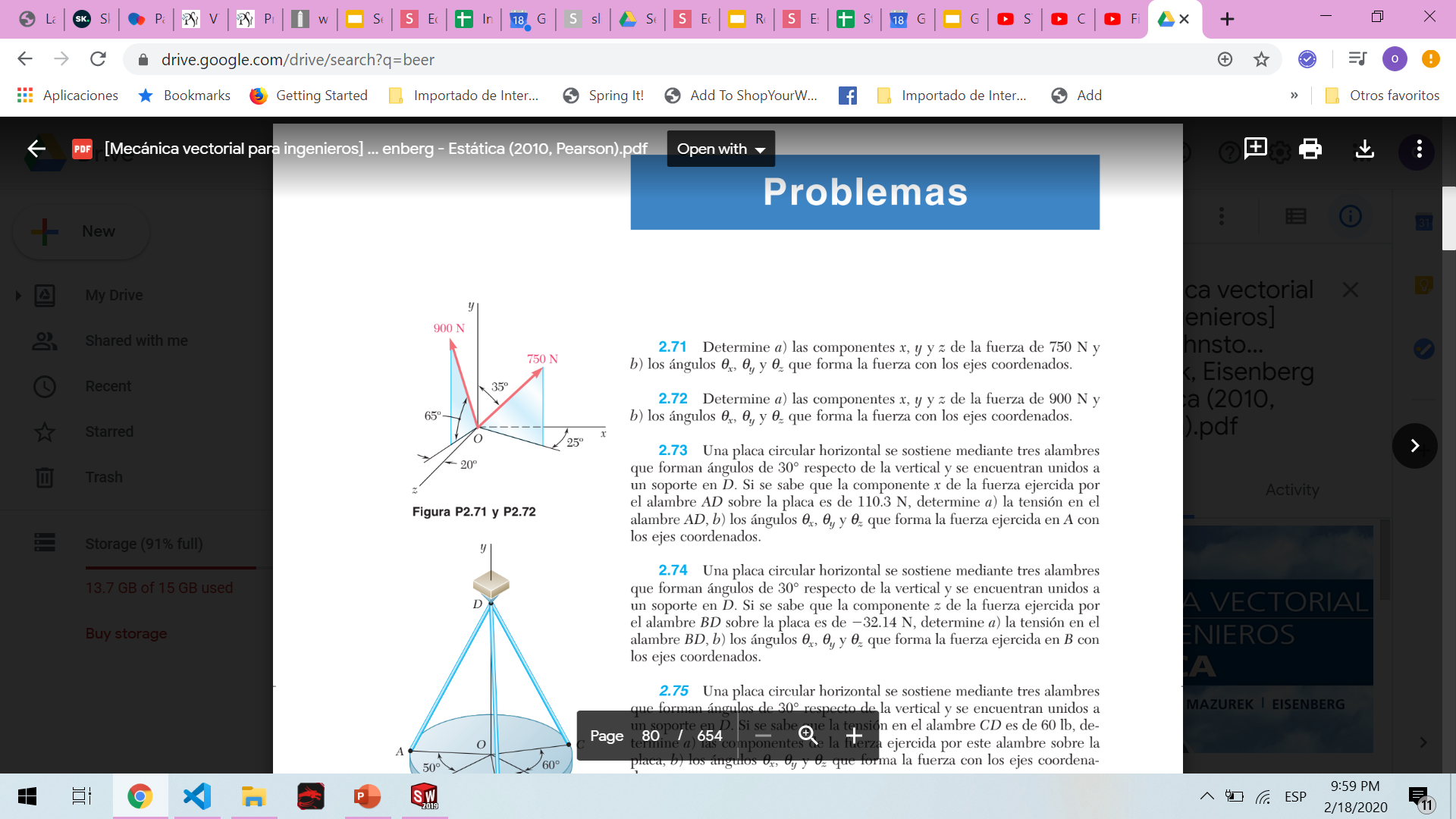
Task: Open a new browser tab
Action: [1227, 19]
